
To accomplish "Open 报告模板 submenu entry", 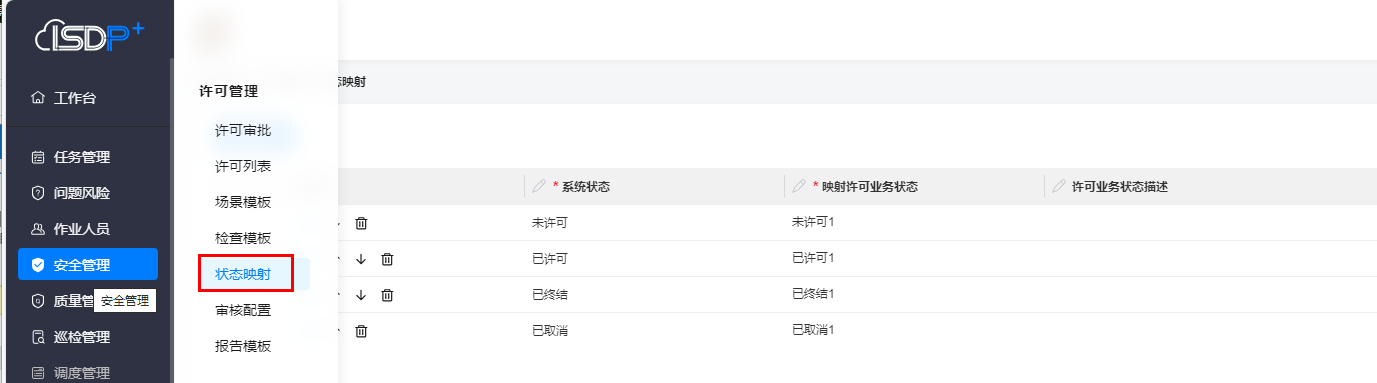I will 243,346.
